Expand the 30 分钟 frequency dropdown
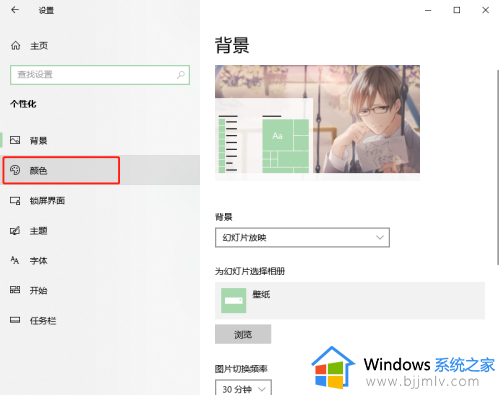The width and height of the screenshot is (500, 395). click(243, 388)
